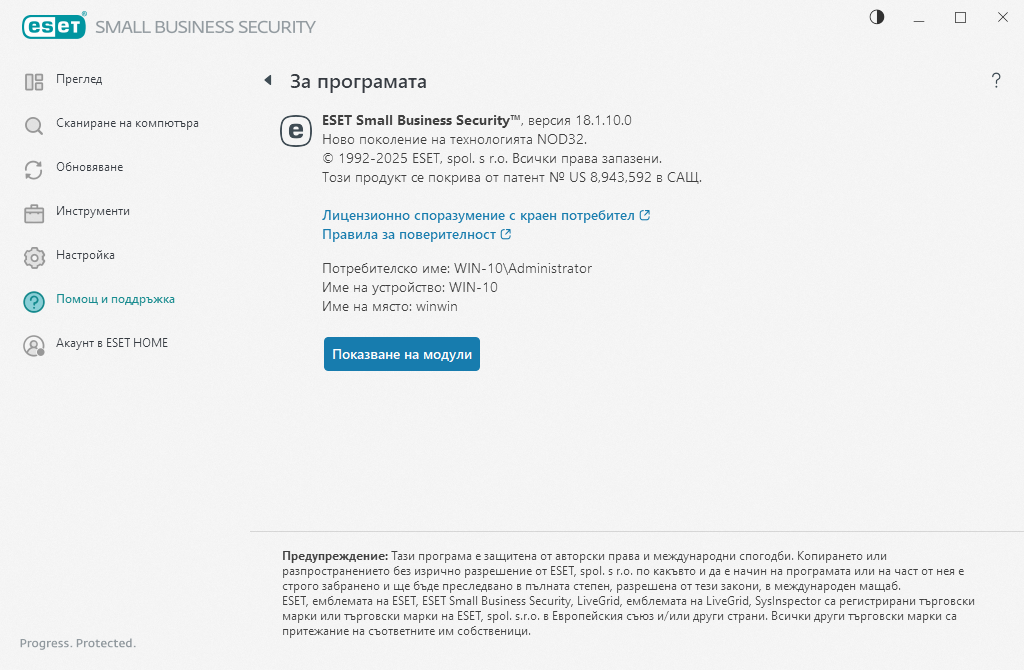Minimize the application window
Viewport: 1024px width, 670px height.
tap(918, 17)
